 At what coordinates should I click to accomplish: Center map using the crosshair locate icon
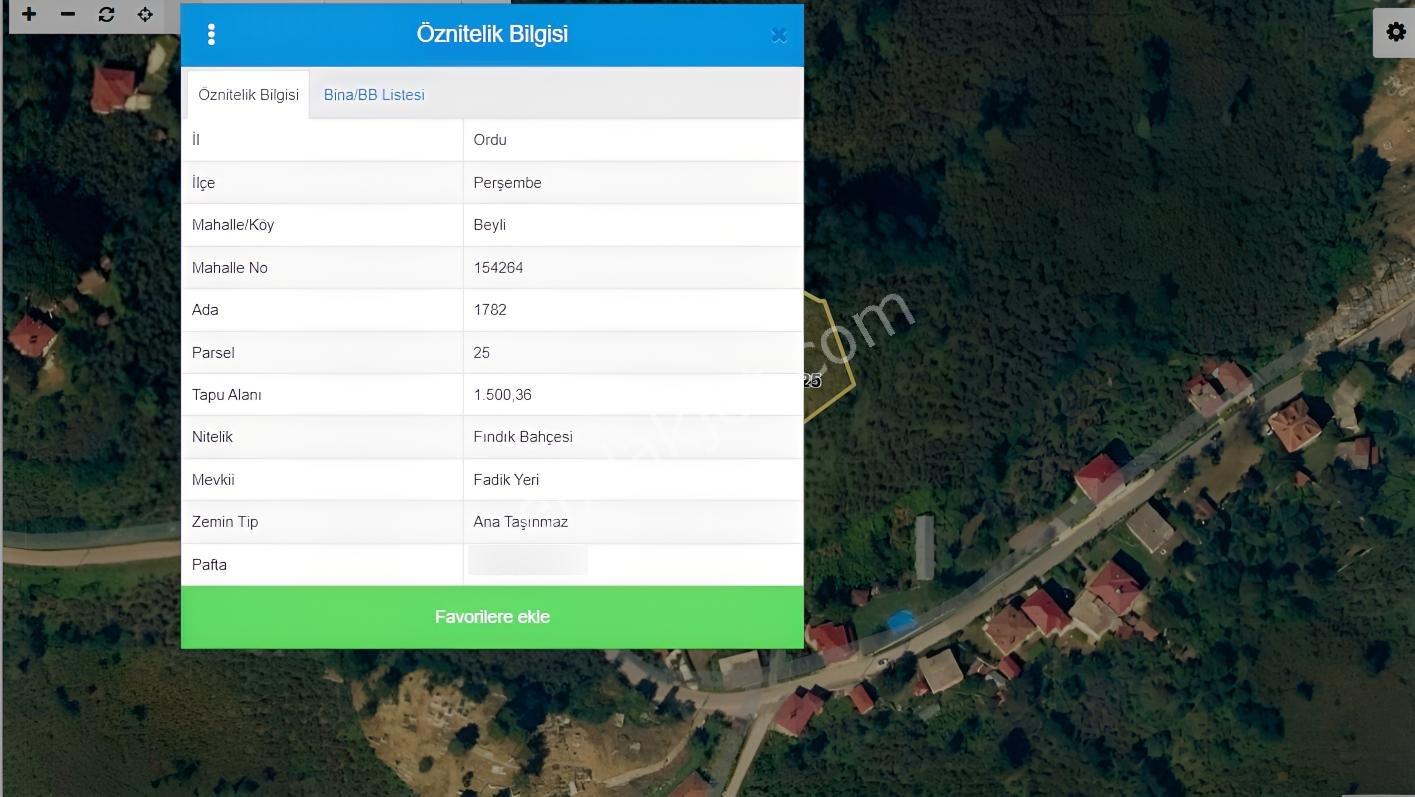(x=145, y=14)
